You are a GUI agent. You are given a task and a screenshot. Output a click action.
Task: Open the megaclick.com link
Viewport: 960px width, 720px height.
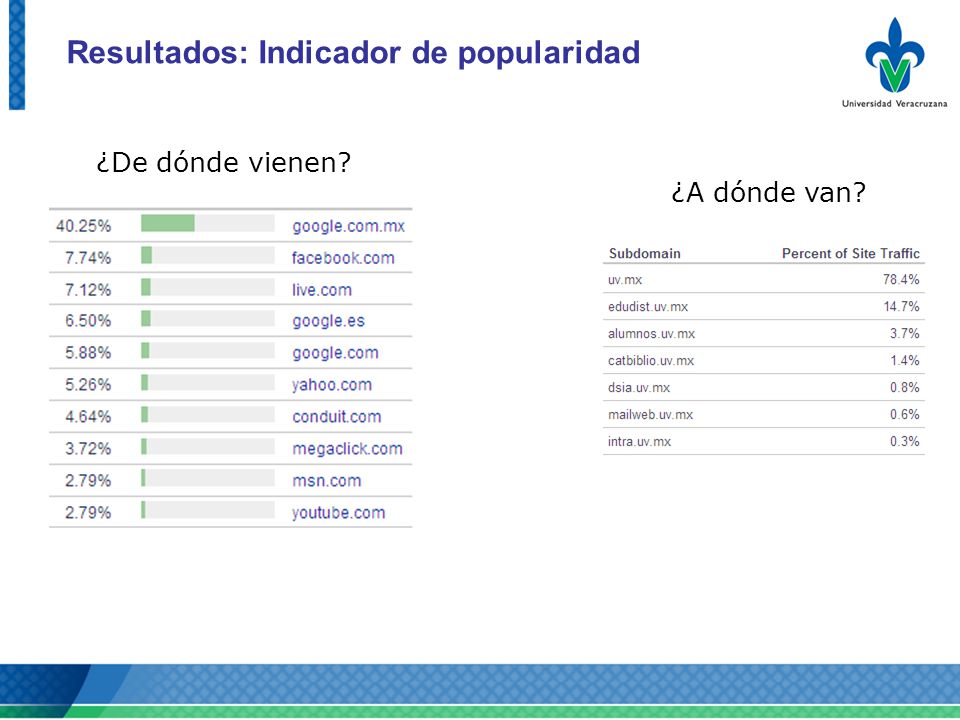[347, 449]
